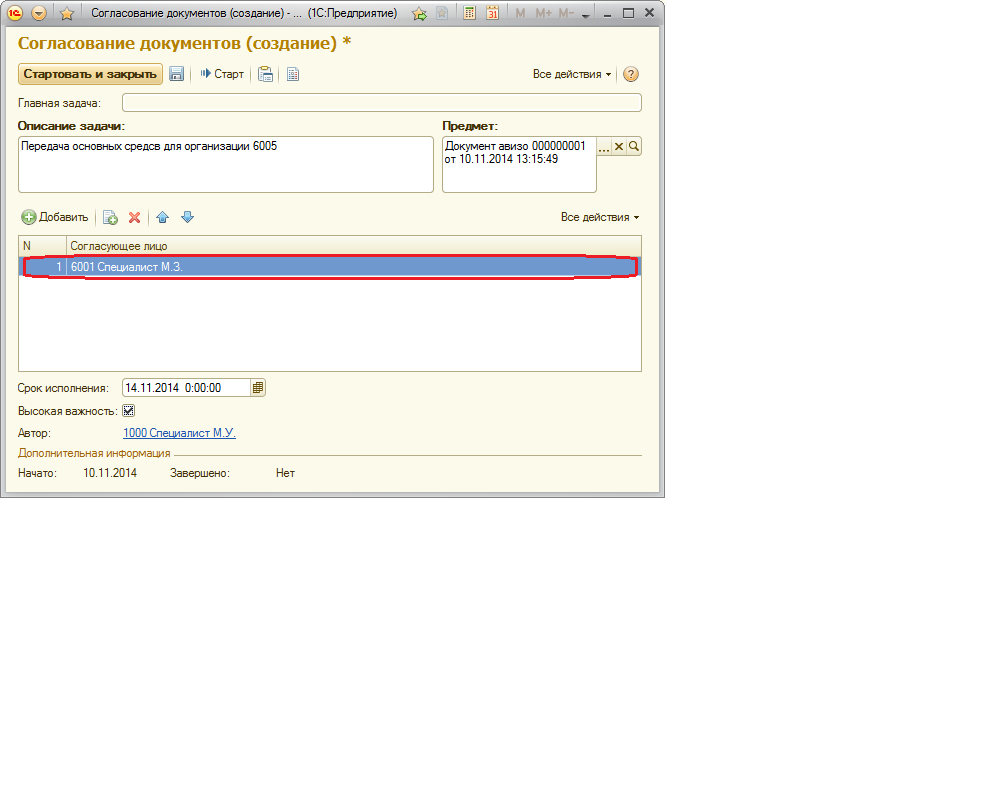Click the Старт toolbar button
Viewport: 984px width, 806px height.
pos(222,74)
